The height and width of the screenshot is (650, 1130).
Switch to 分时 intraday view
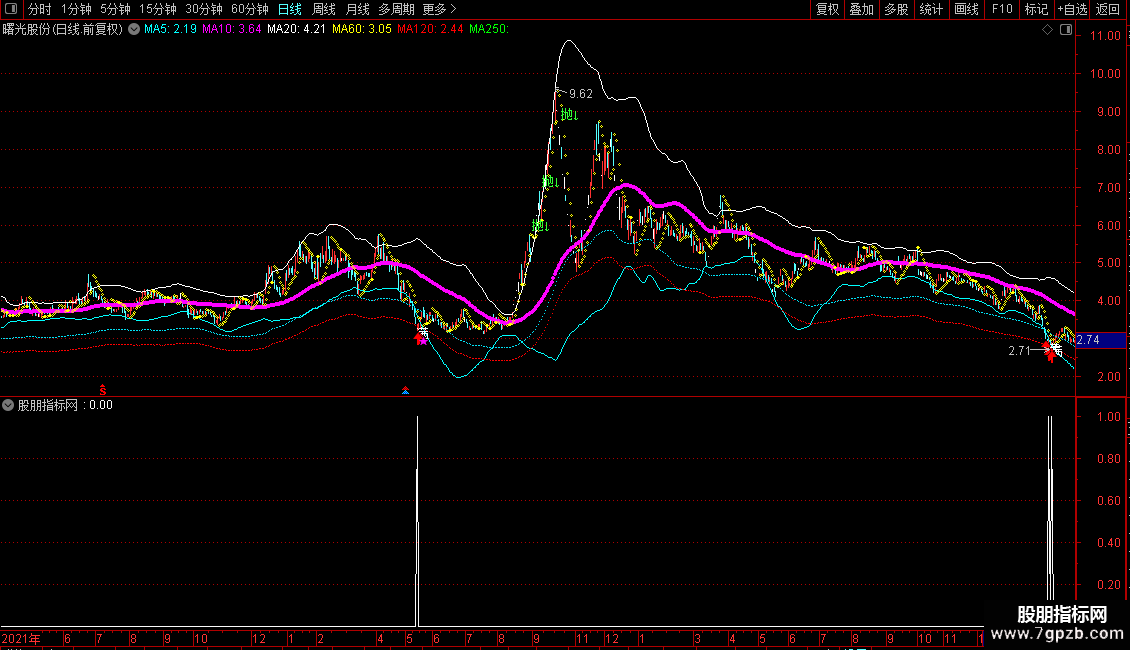point(40,9)
